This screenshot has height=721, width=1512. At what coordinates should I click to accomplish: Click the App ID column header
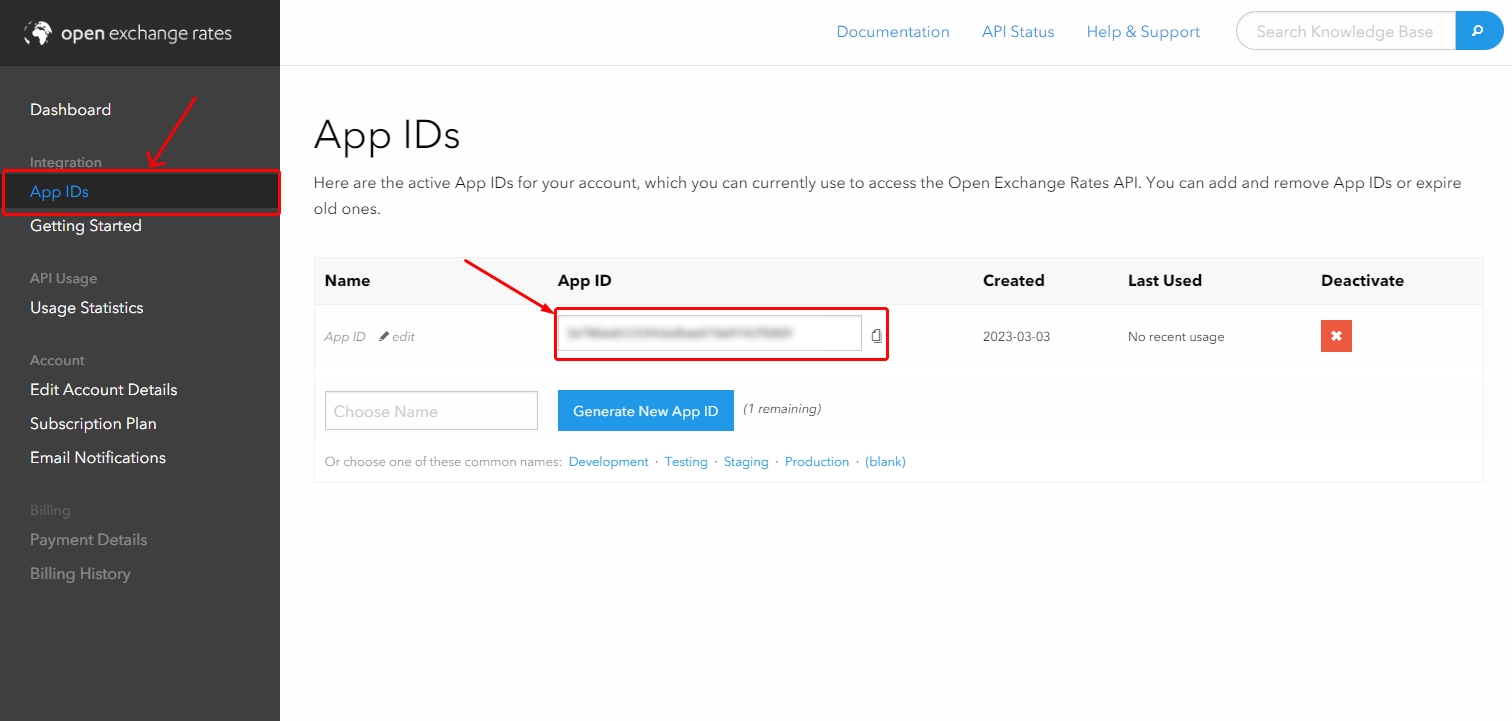click(585, 281)
